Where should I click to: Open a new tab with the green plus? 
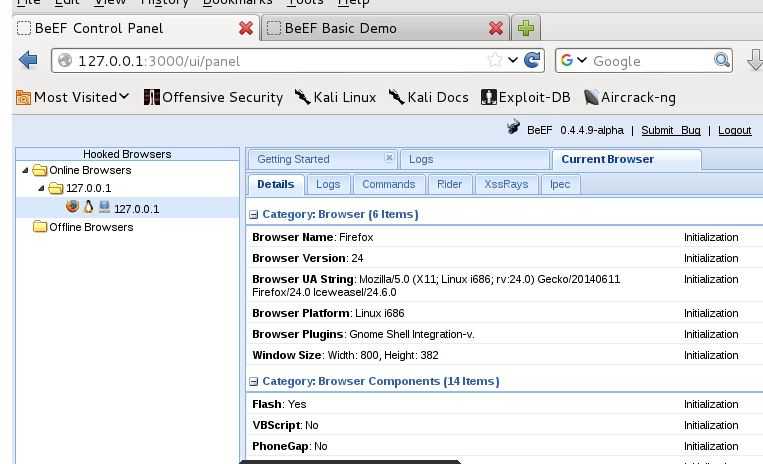(526, 28)
